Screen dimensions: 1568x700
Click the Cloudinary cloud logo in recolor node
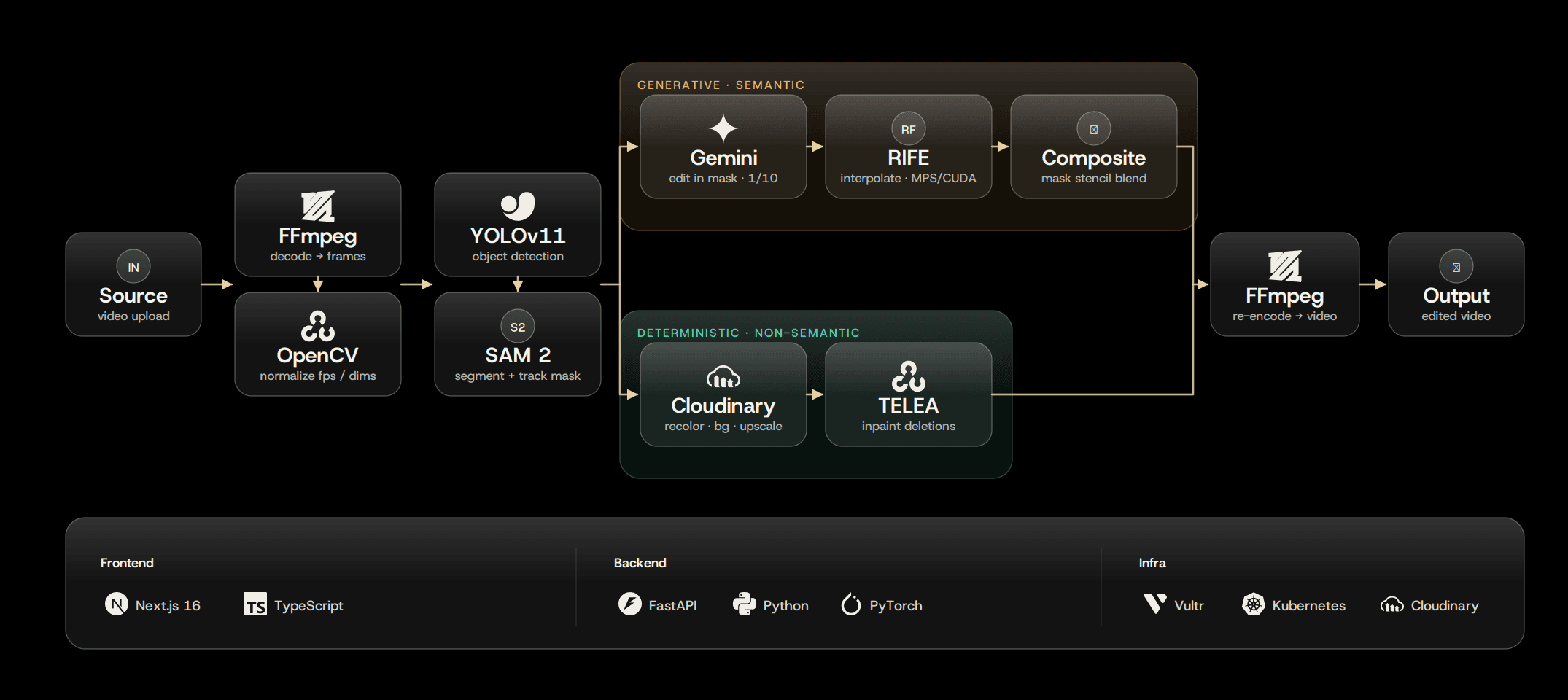coord(723,377)
